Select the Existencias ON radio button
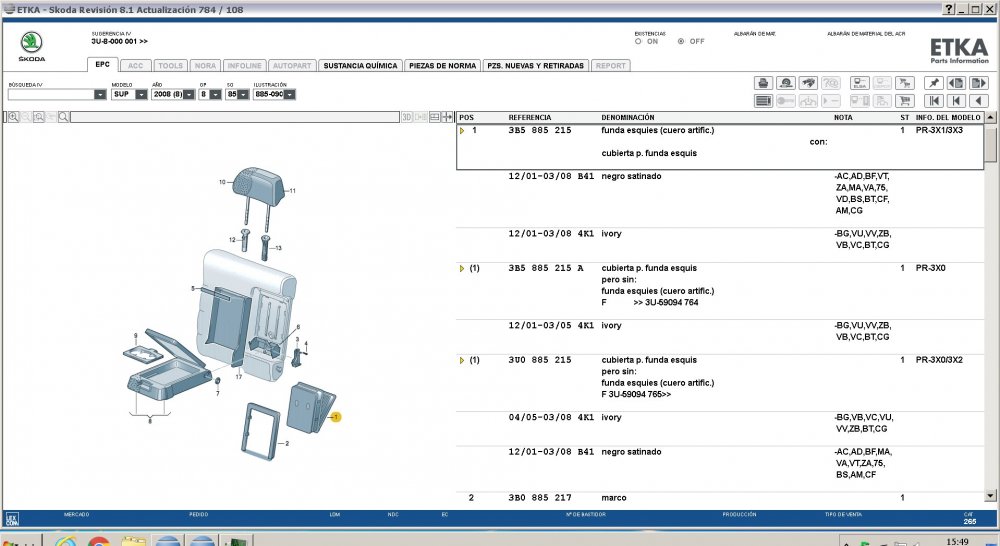Screen dimensions: 1000x546 tap(638, 41)
